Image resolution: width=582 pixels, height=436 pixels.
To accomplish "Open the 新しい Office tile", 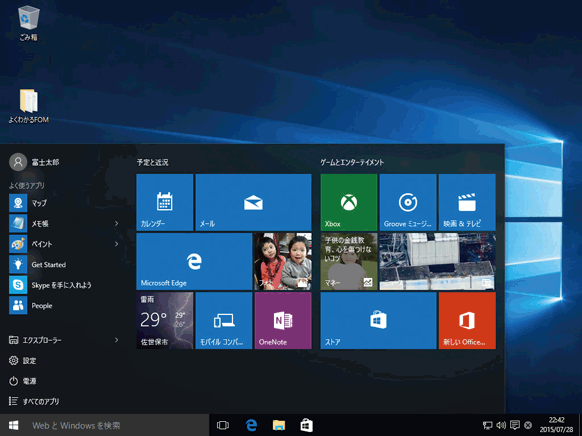I will (467, 320).
